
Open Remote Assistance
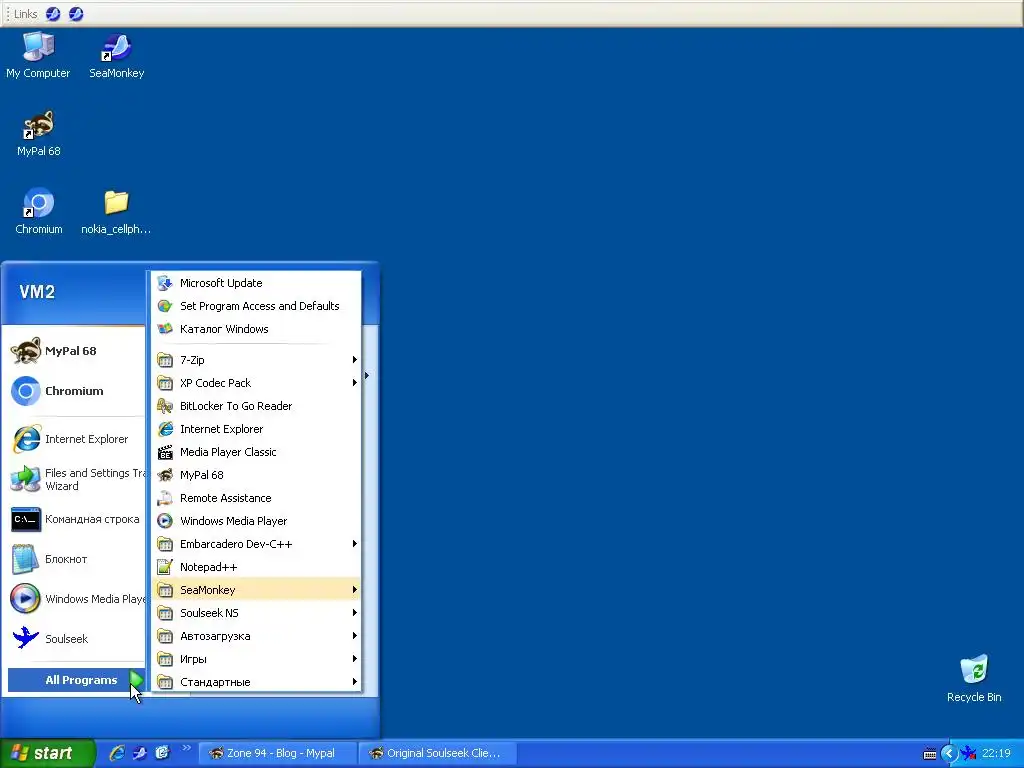point(257,498)
